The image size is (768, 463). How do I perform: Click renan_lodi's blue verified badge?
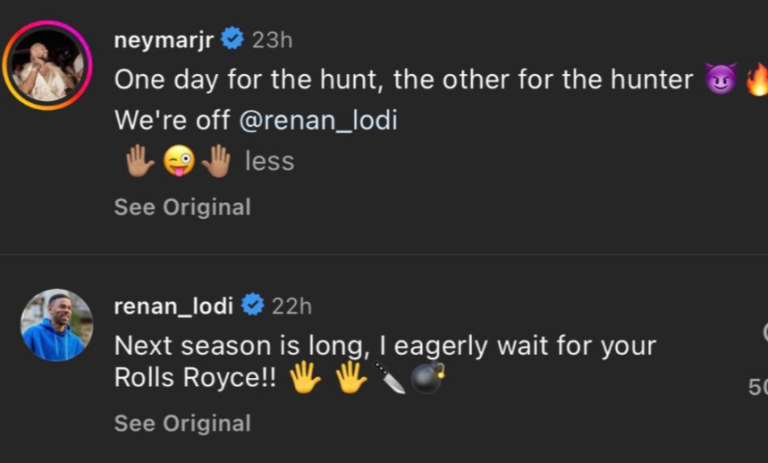click(x=252, y=305)
